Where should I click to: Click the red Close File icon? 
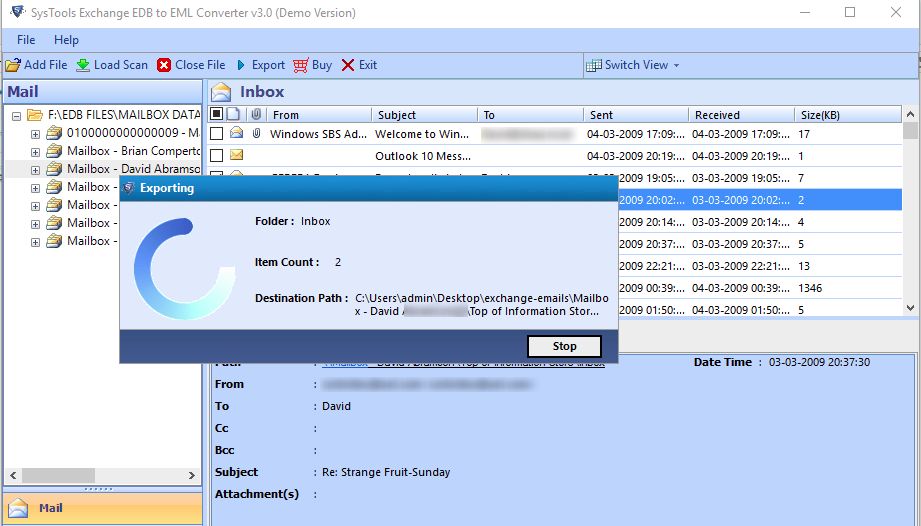point(164,65)
